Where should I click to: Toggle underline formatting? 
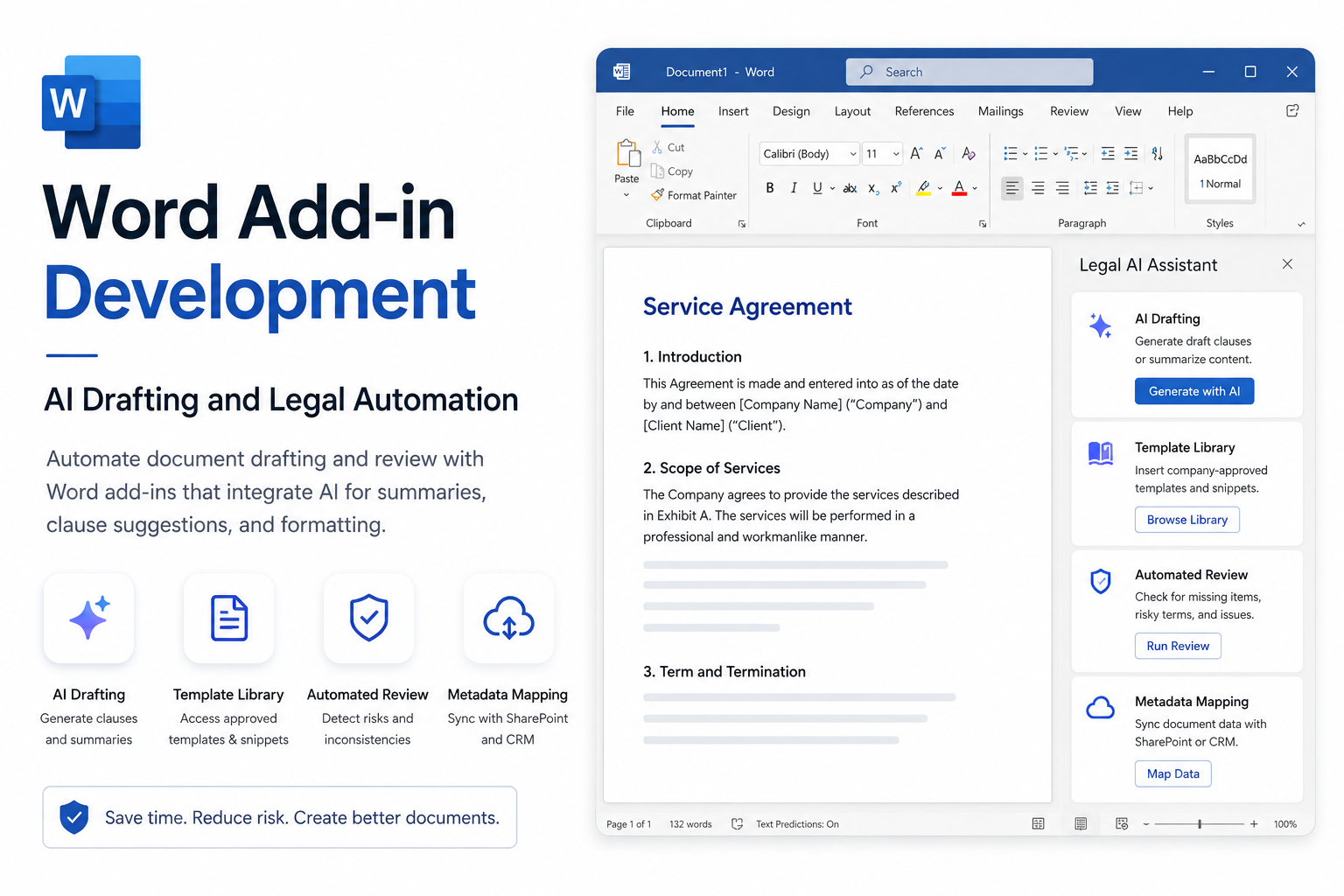coord(817,187)
